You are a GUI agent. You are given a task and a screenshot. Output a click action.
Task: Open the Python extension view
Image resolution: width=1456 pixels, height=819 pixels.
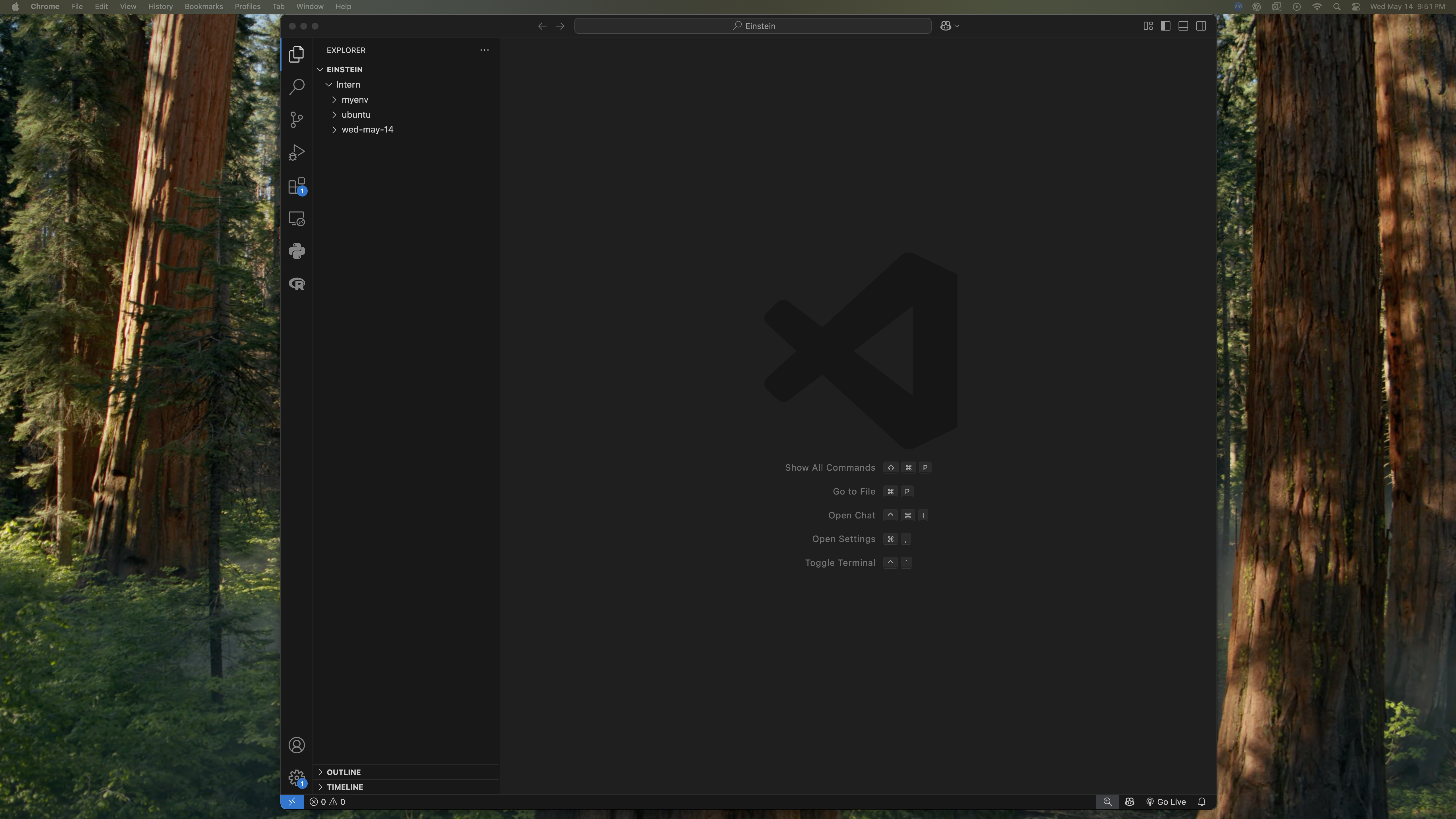(296, 251)
